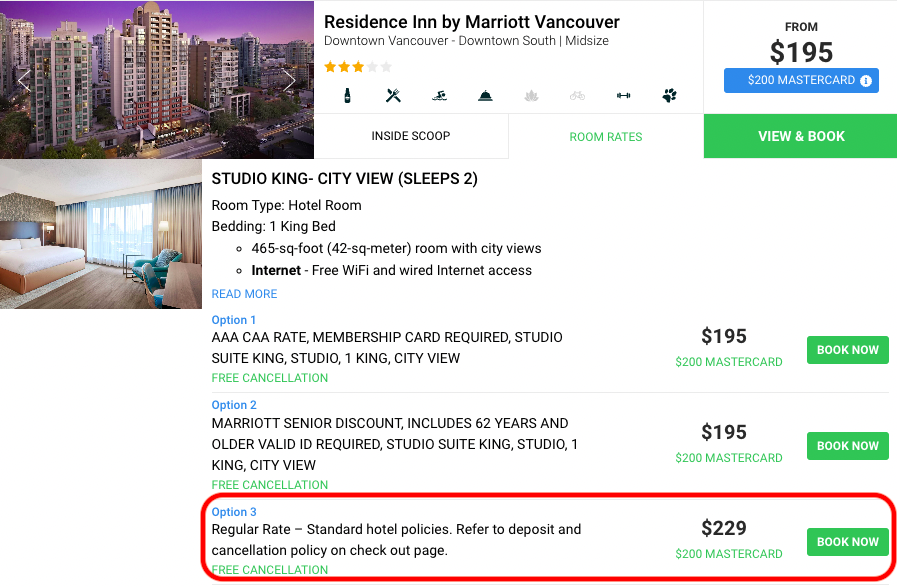Click the swimming pool amenity icon
Viewport: 897px width, 587px height.
(x=439, y=96)
